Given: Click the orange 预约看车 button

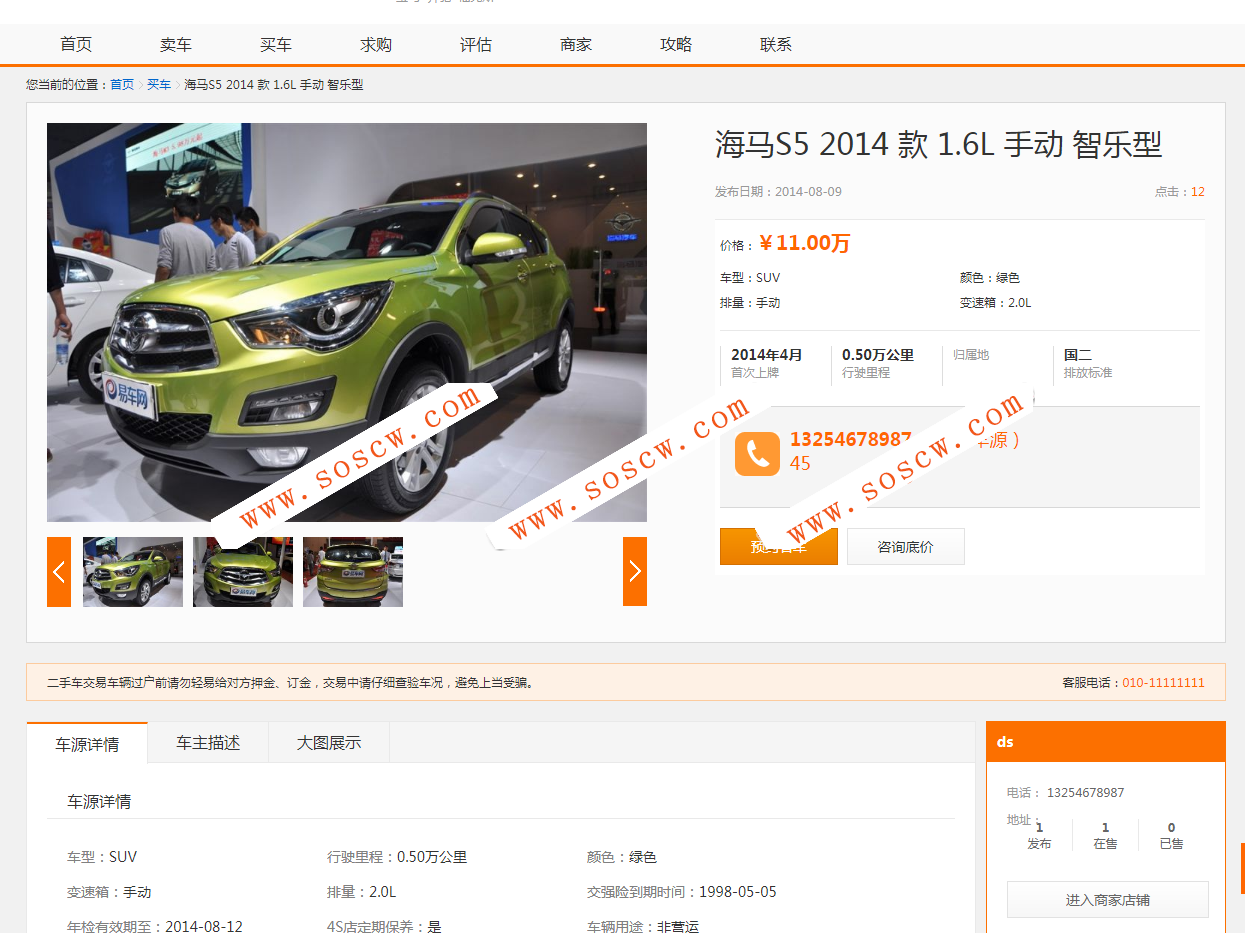Looking at the screenshot, I should 779,546.
